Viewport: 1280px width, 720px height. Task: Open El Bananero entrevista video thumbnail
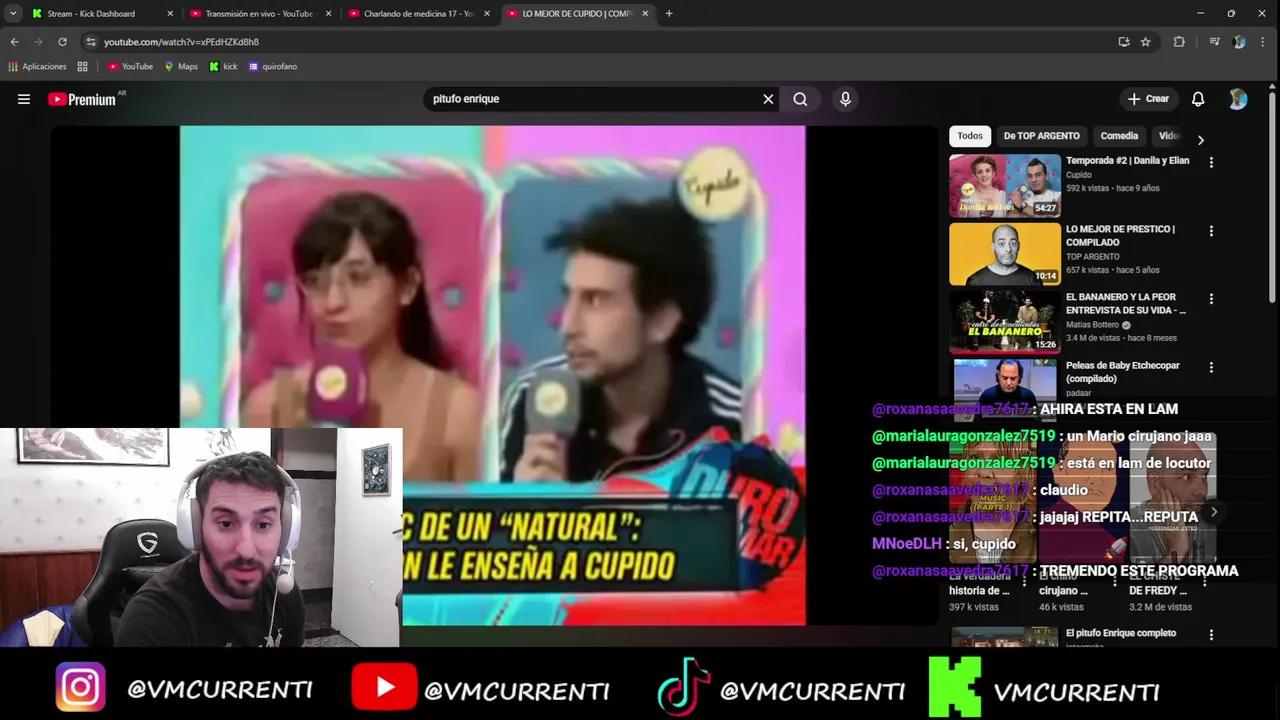[1005, 322]
